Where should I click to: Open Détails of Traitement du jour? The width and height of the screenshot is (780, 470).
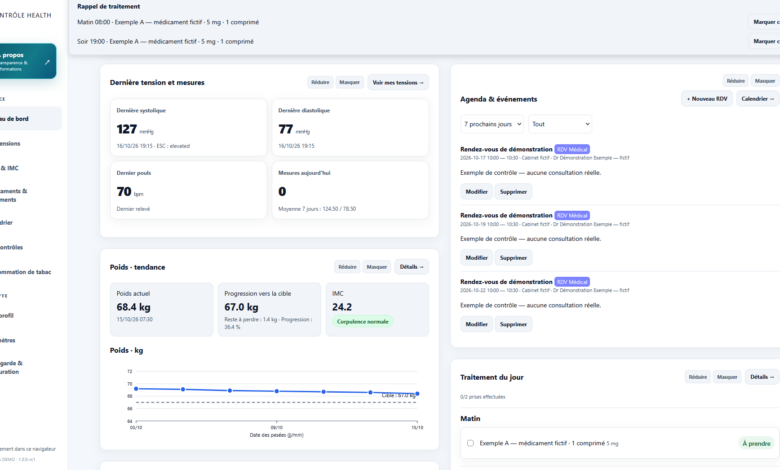(762, 377)
